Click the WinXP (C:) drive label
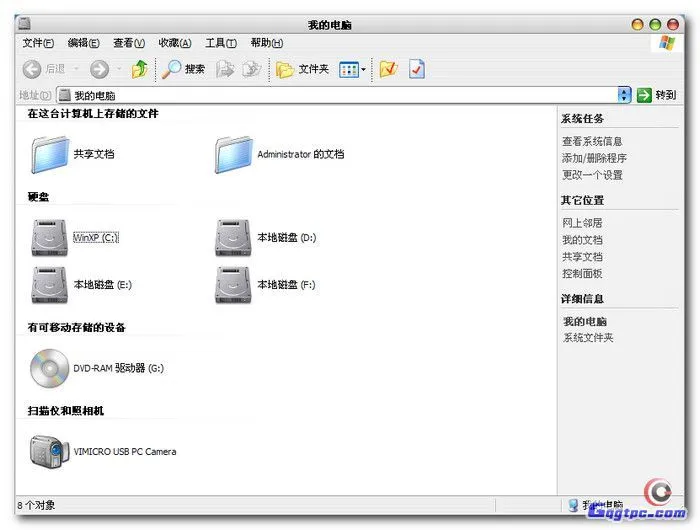This screenshot has height=530, width=700. (x=96, y=238)
